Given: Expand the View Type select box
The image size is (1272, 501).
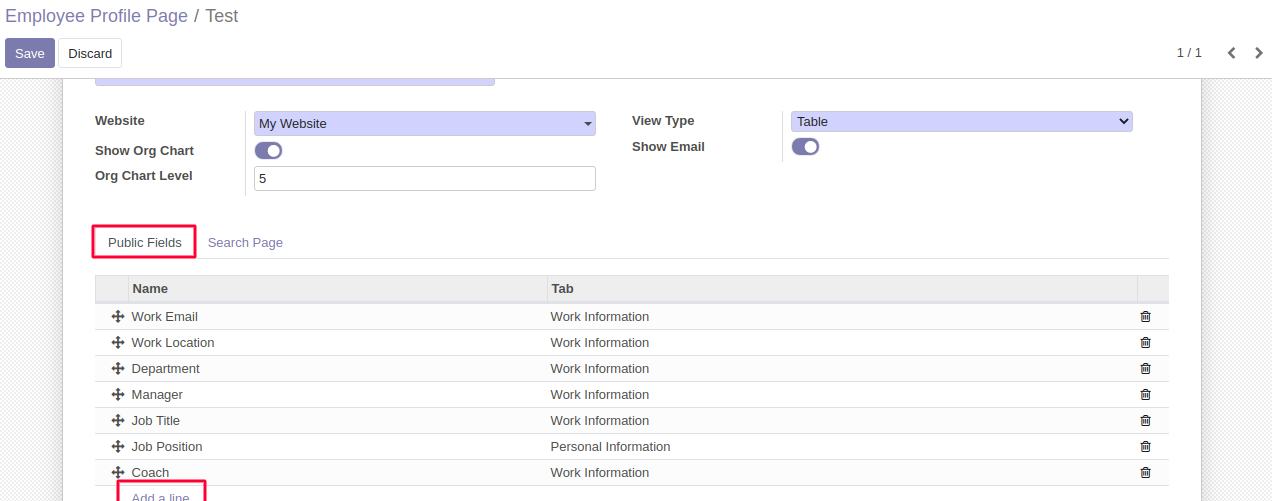Looking at the screenshot, I should (x=961, y=122).
